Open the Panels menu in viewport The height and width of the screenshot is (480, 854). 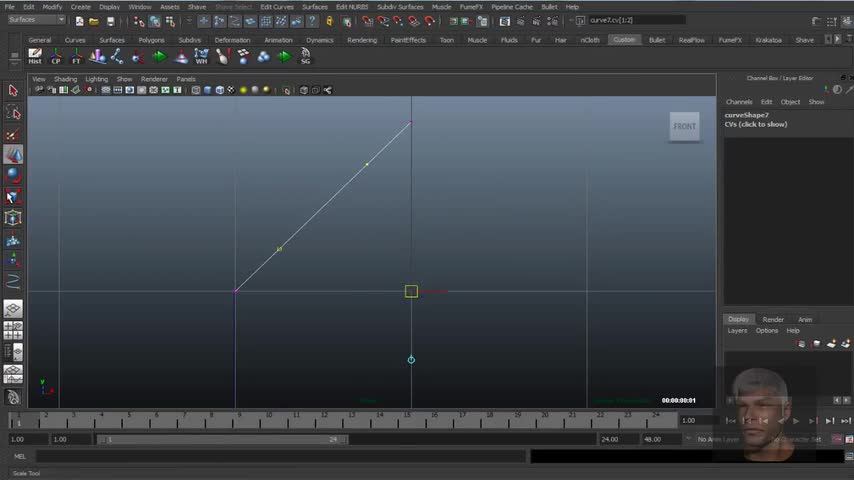click(x=186, y=79)
